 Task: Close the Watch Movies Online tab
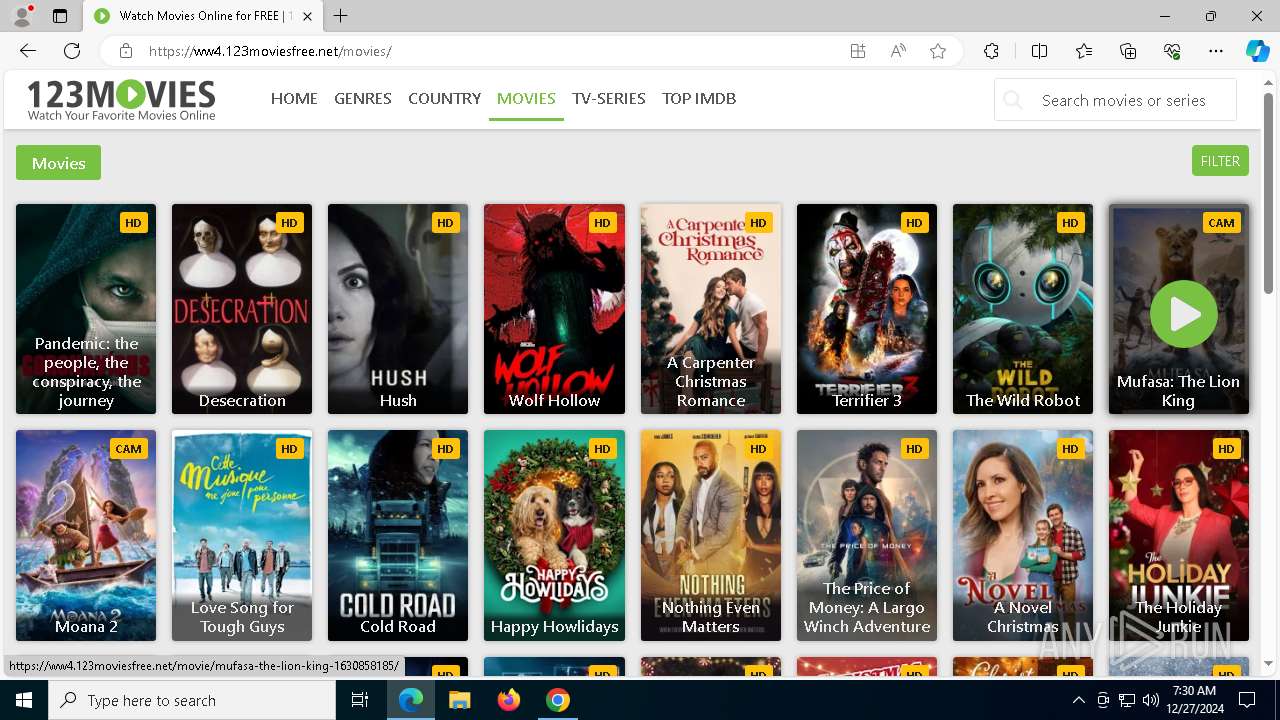click(x=307, y=16)
